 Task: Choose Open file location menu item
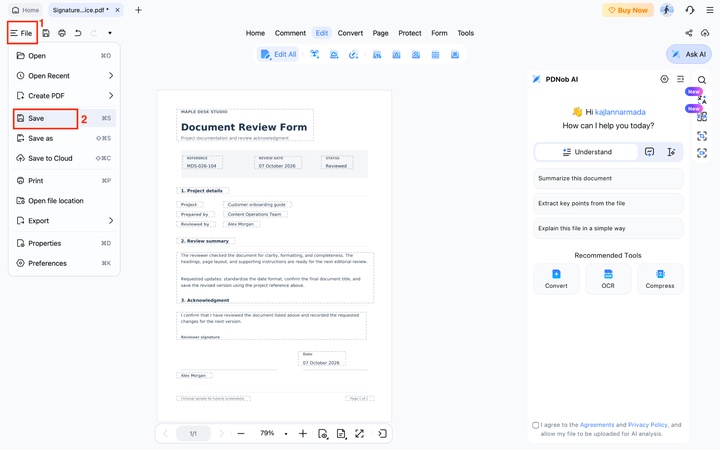coord(64,201)
